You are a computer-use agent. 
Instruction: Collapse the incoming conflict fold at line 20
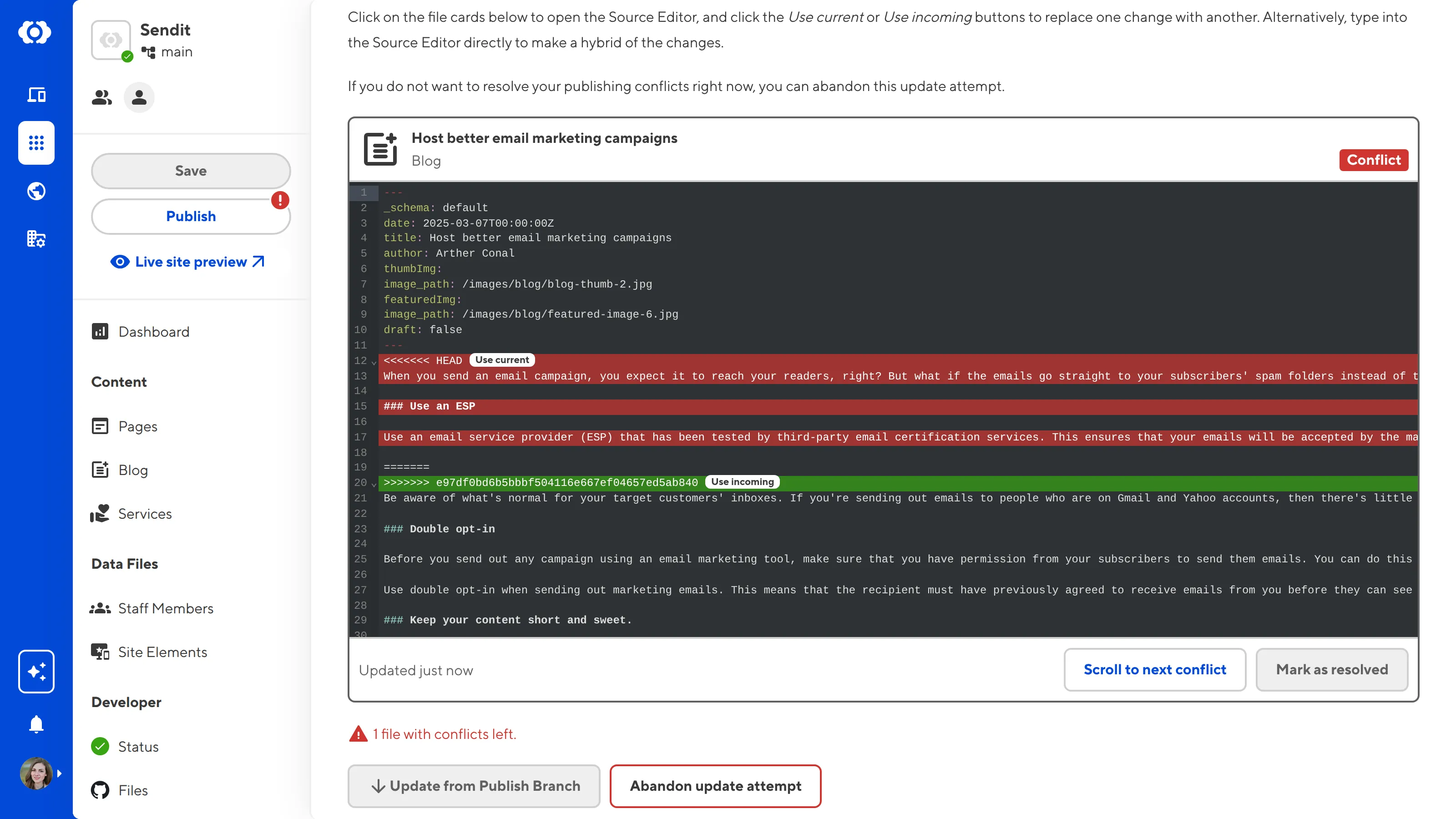(374, 485)
